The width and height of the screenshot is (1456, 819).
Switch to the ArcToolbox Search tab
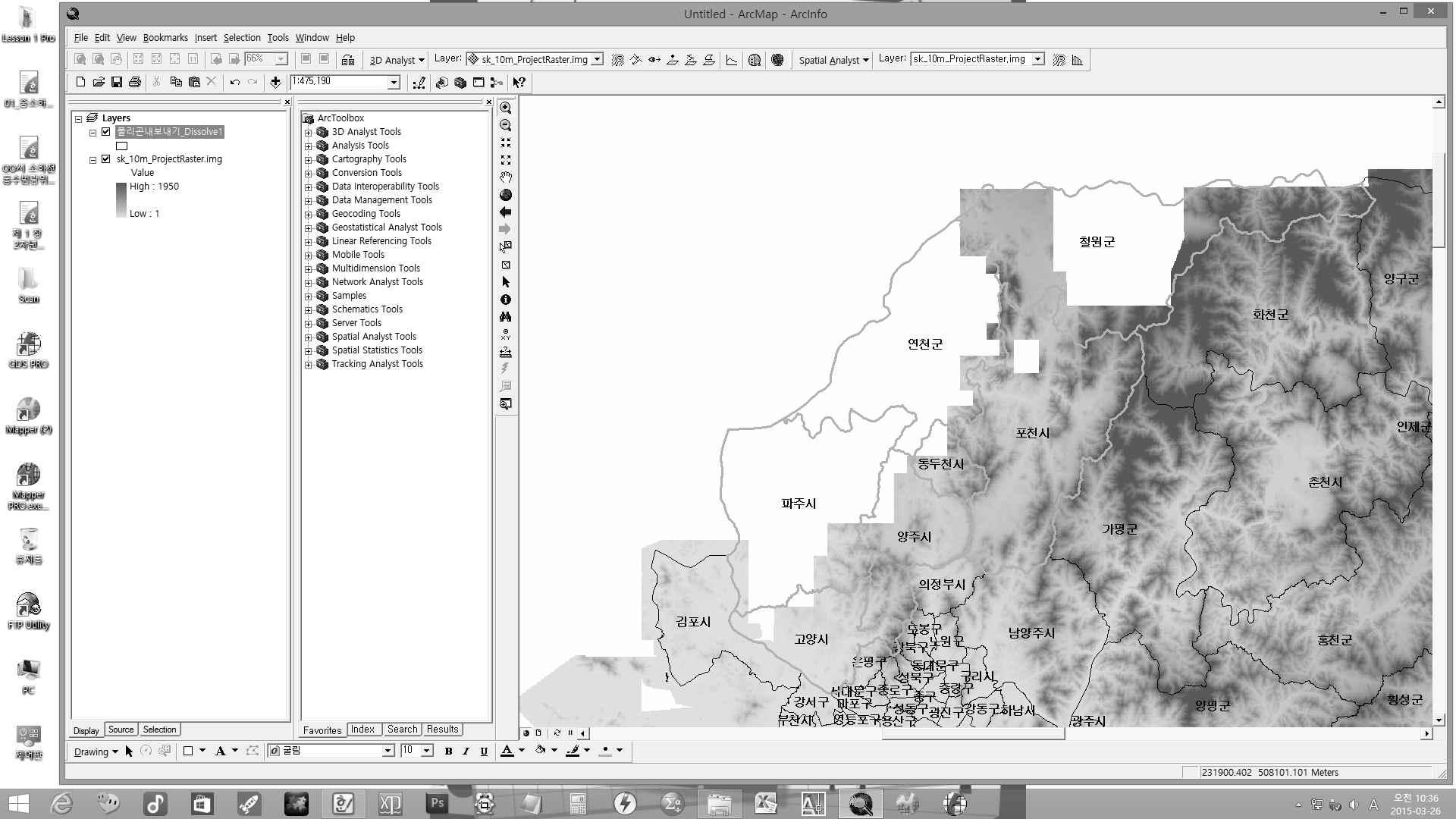coord(402,730)
